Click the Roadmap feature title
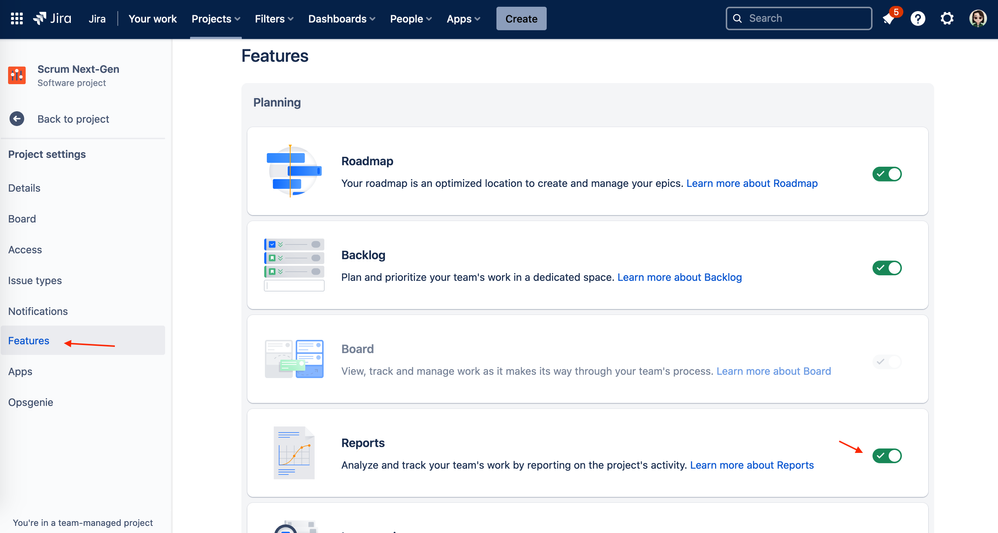Viewport: 998px width, 533px height. [x=367, y=161]
